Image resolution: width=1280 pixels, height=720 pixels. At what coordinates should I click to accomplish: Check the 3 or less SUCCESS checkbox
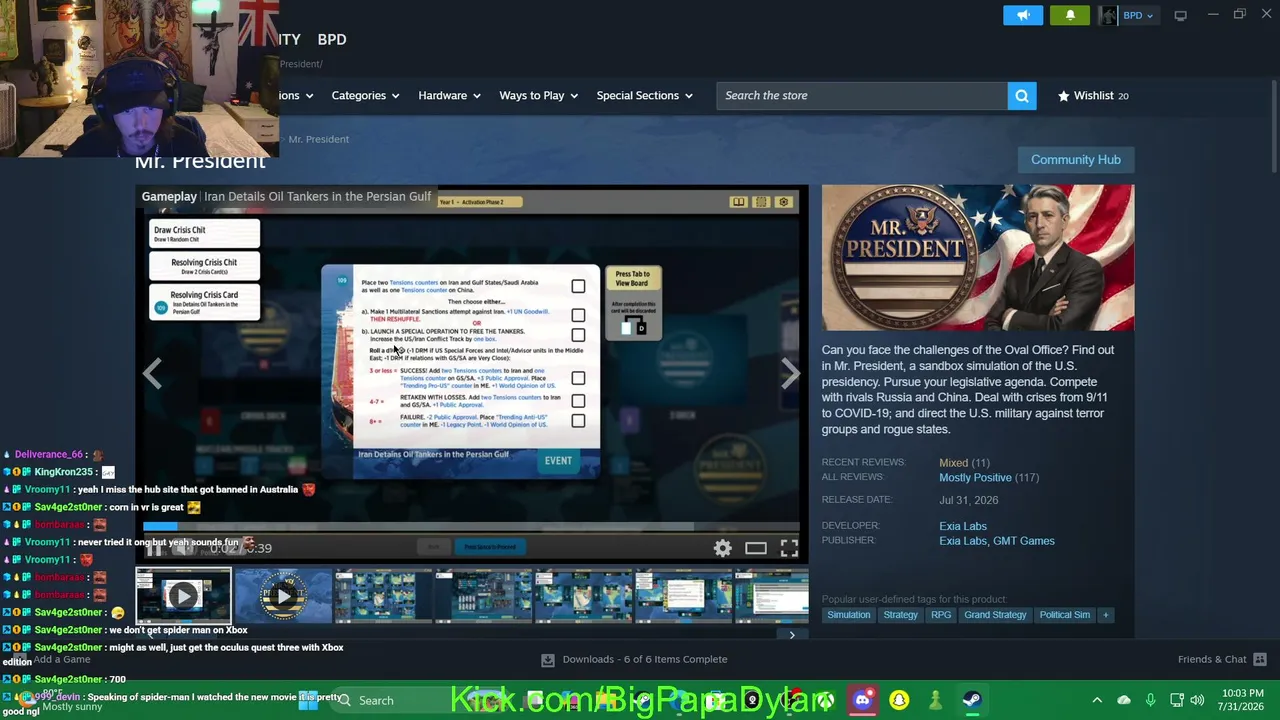point(578,378)
